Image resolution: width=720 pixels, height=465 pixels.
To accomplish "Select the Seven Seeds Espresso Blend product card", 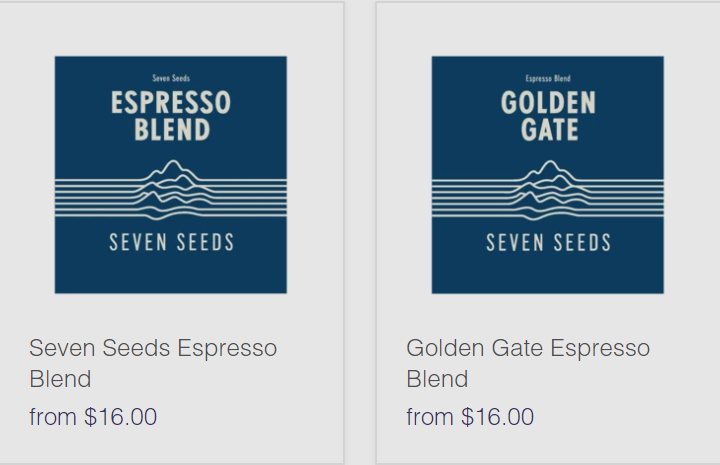I will [172, 233].
